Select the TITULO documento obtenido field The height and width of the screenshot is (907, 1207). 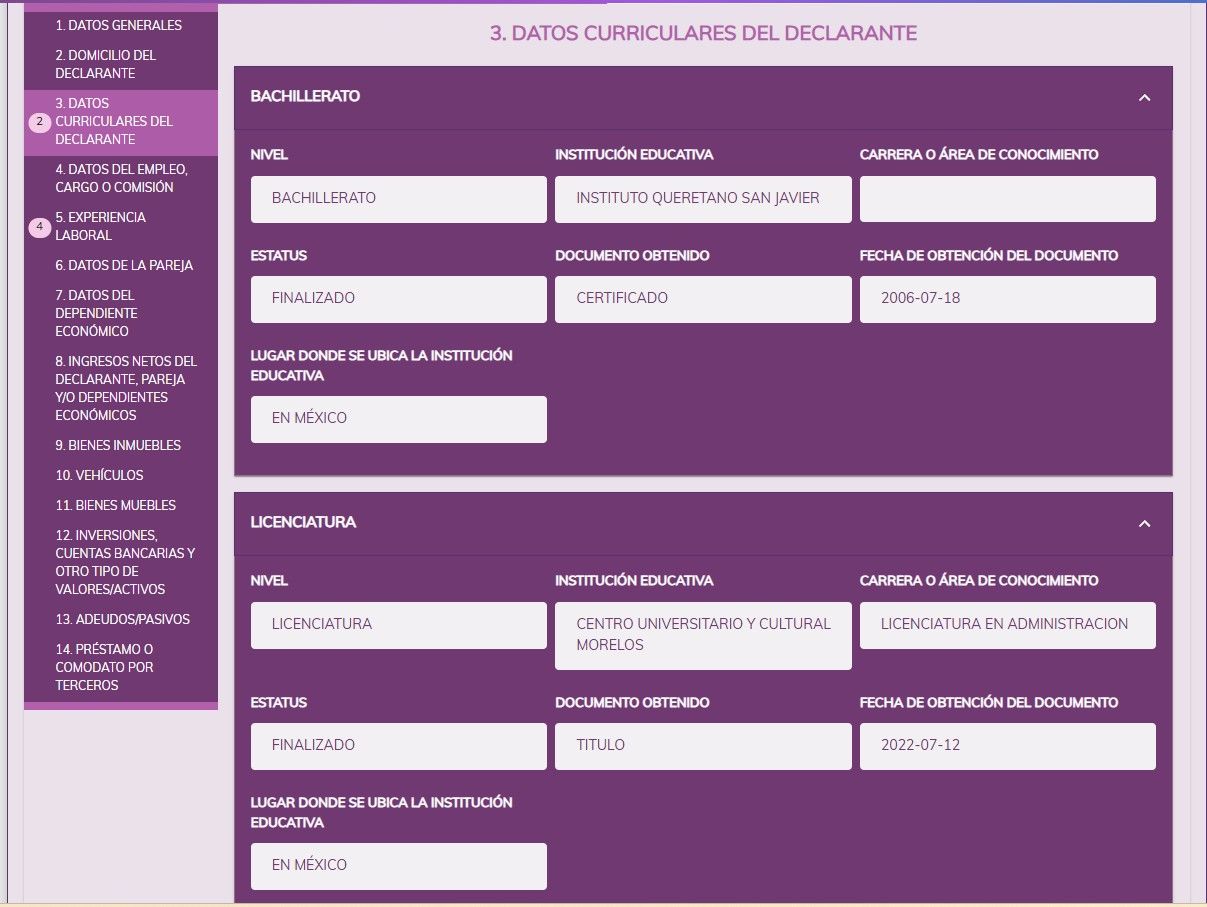703,746
